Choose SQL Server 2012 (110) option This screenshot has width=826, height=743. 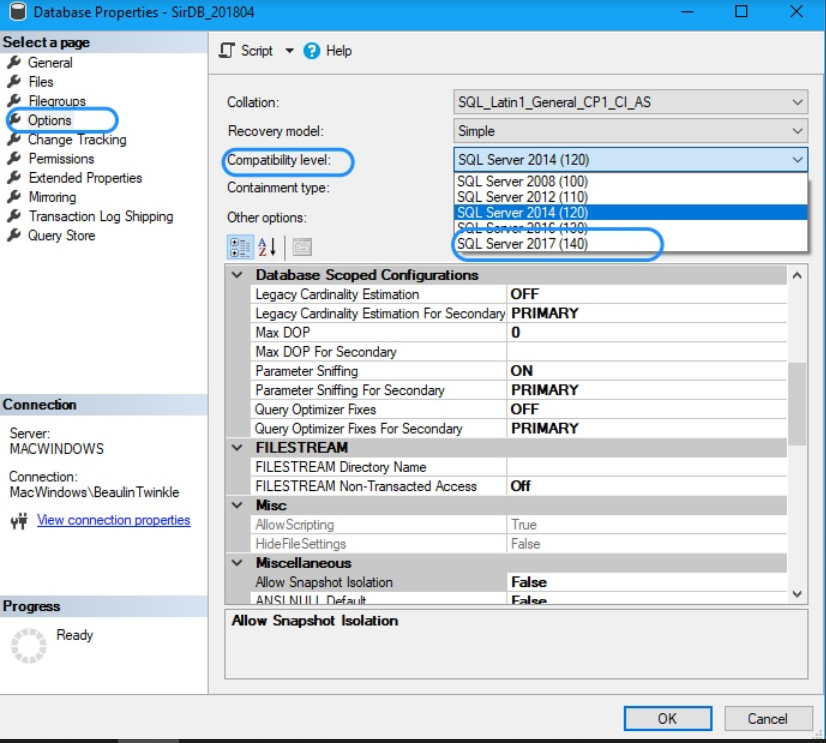point(630,197)
